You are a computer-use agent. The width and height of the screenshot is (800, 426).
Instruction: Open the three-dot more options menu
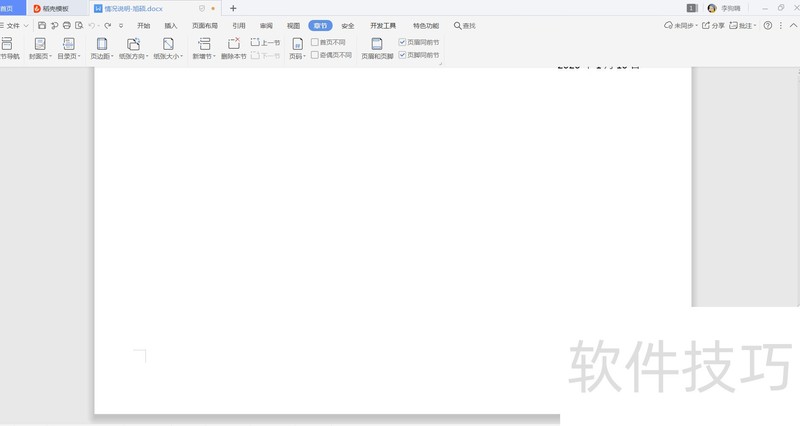click(781, 26)
